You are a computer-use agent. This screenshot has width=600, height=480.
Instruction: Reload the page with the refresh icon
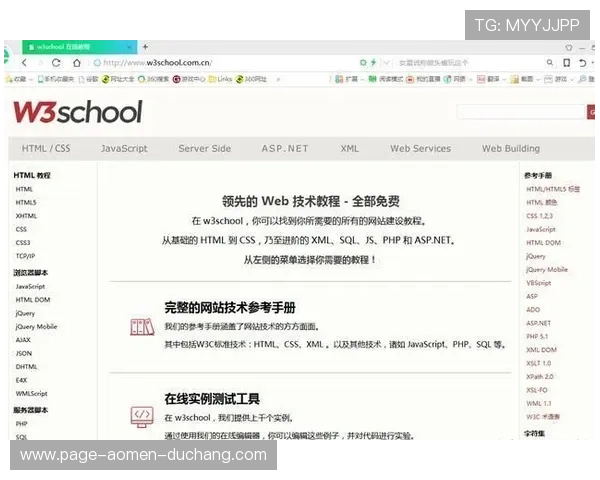pyautogui.click(x=56, y=63)
